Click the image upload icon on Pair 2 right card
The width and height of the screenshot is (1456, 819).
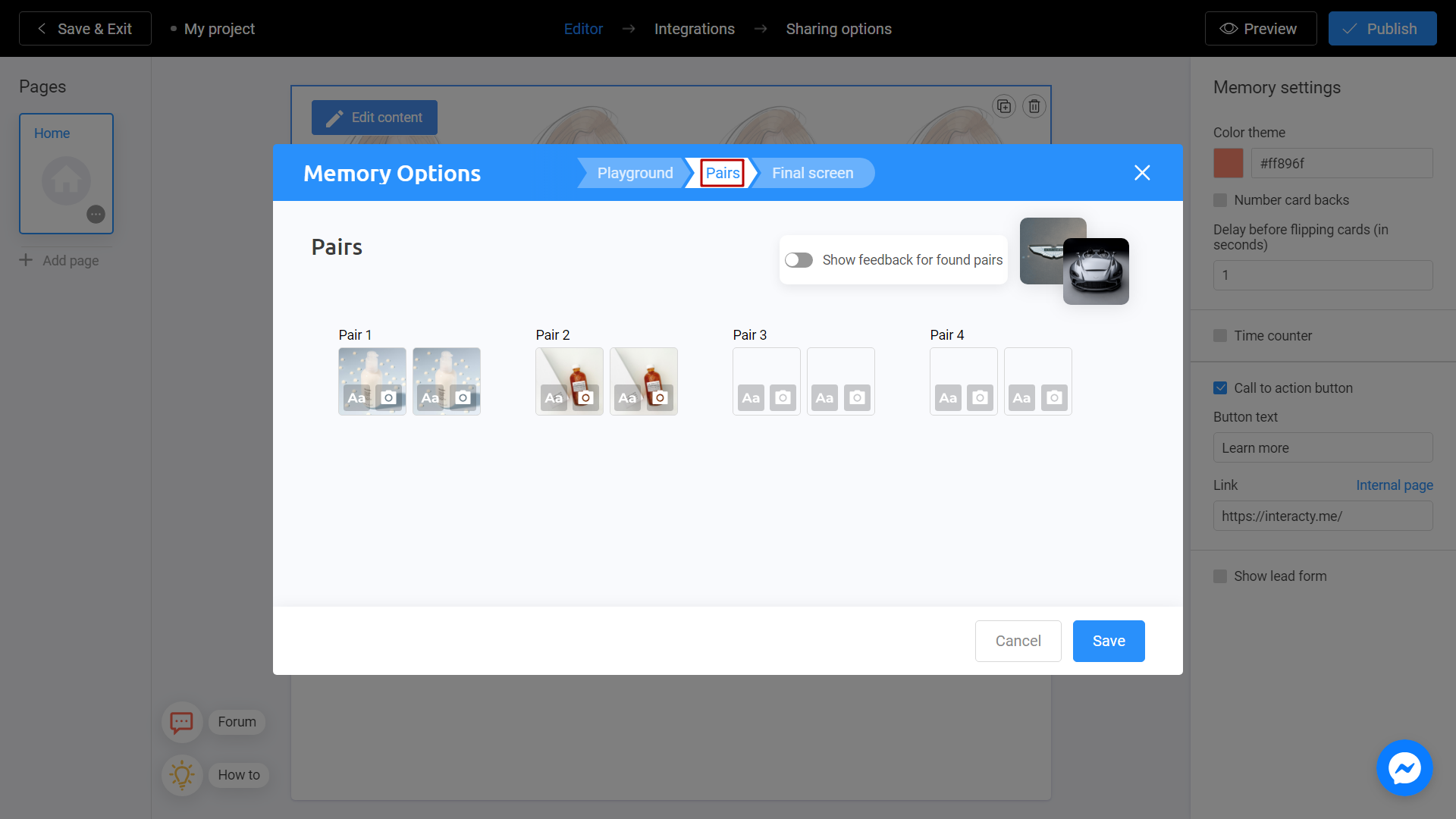click(x=659, y=397)
